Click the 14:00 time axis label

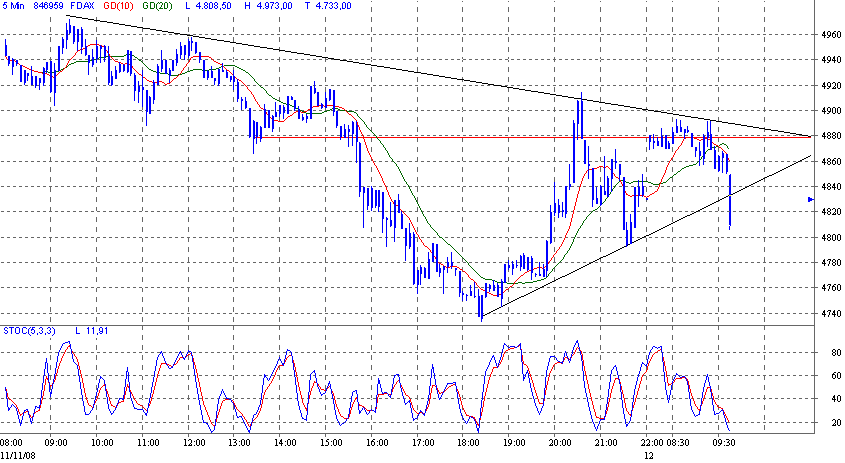click(x=285, y=443)
